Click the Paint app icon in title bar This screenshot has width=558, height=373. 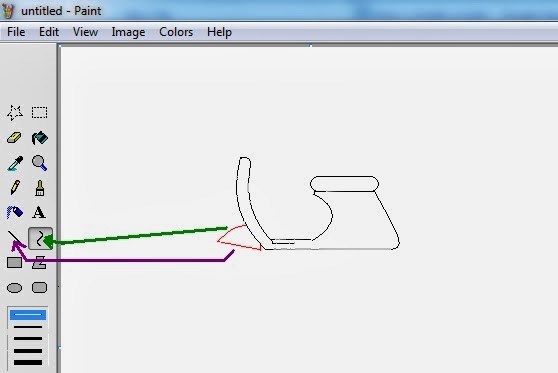coord(8,10)
